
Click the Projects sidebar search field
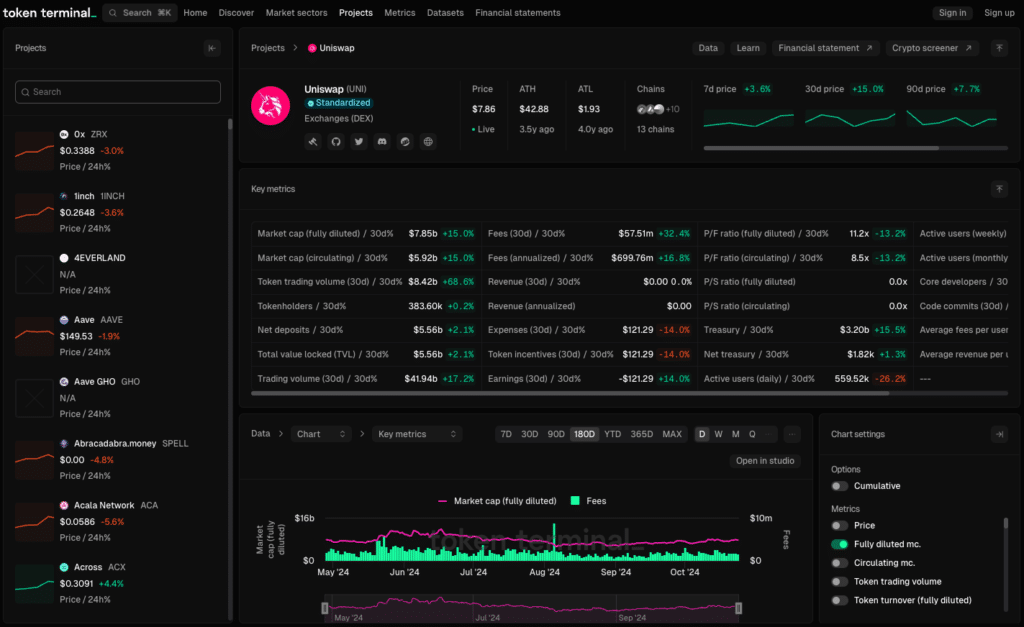click(x=118, y=92)
